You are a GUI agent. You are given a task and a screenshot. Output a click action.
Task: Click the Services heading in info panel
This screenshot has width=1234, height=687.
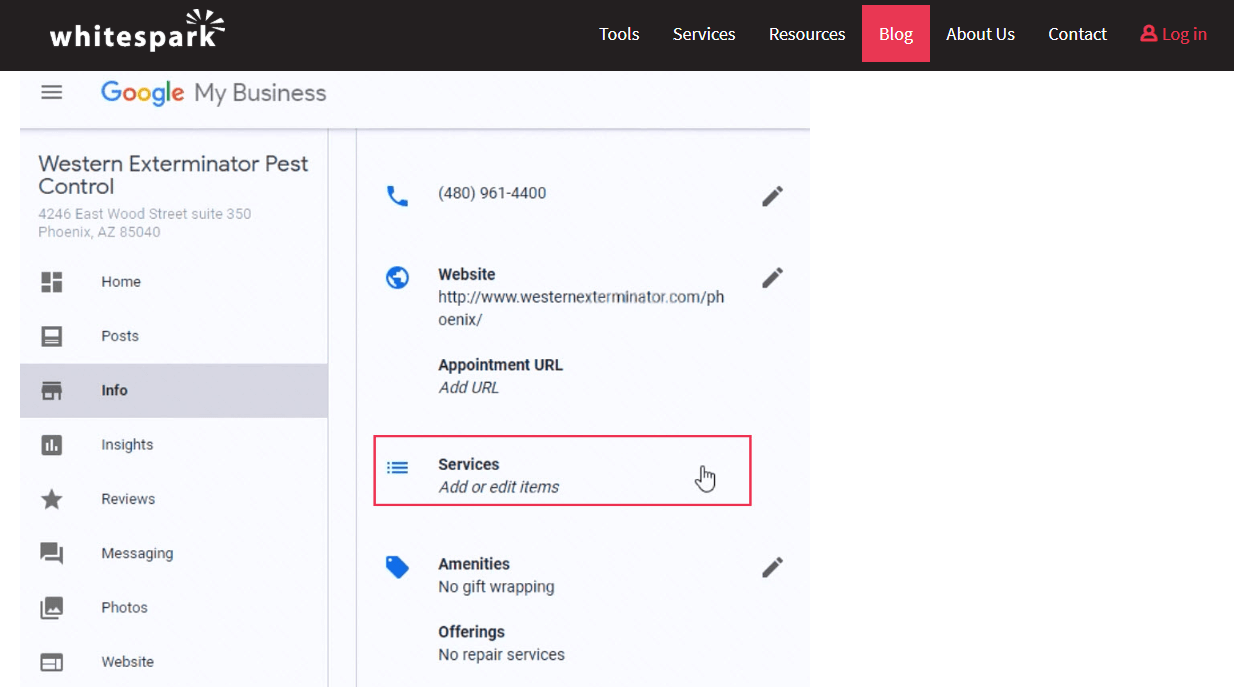tap(469, 464)
